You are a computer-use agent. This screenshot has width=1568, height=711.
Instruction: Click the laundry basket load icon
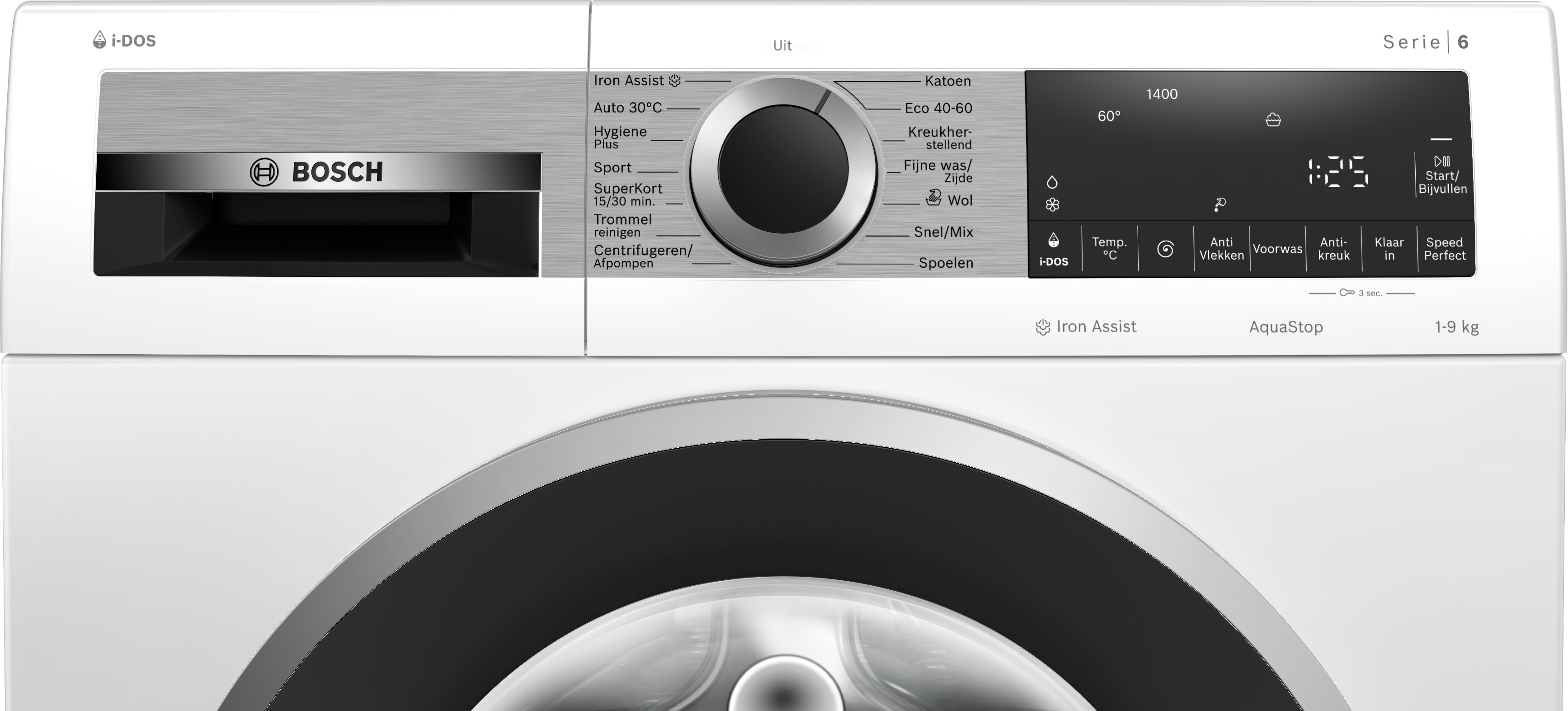coord(1273,119)
